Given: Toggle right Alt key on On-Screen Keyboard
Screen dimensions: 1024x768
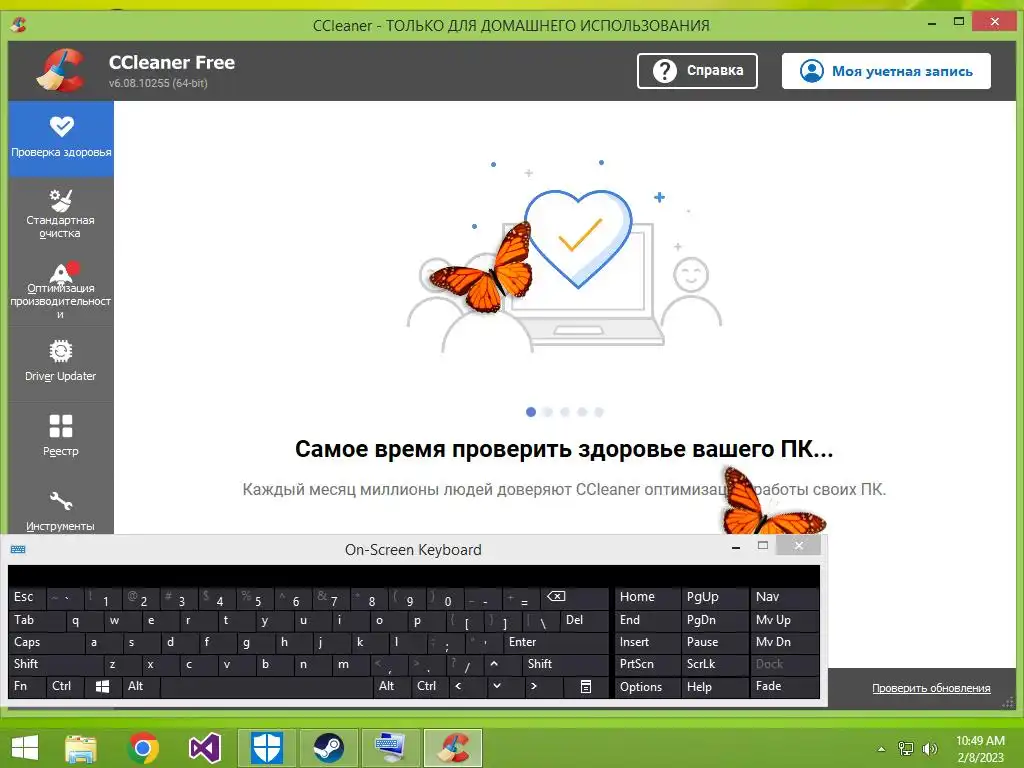Looking at the screenshot, I should tap(391, 686).
